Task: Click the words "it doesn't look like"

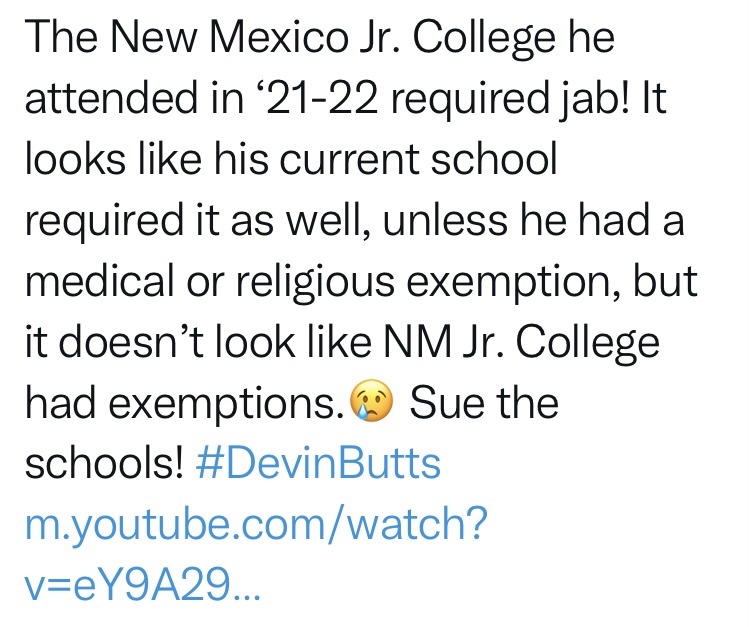Action: click(198, 341)
